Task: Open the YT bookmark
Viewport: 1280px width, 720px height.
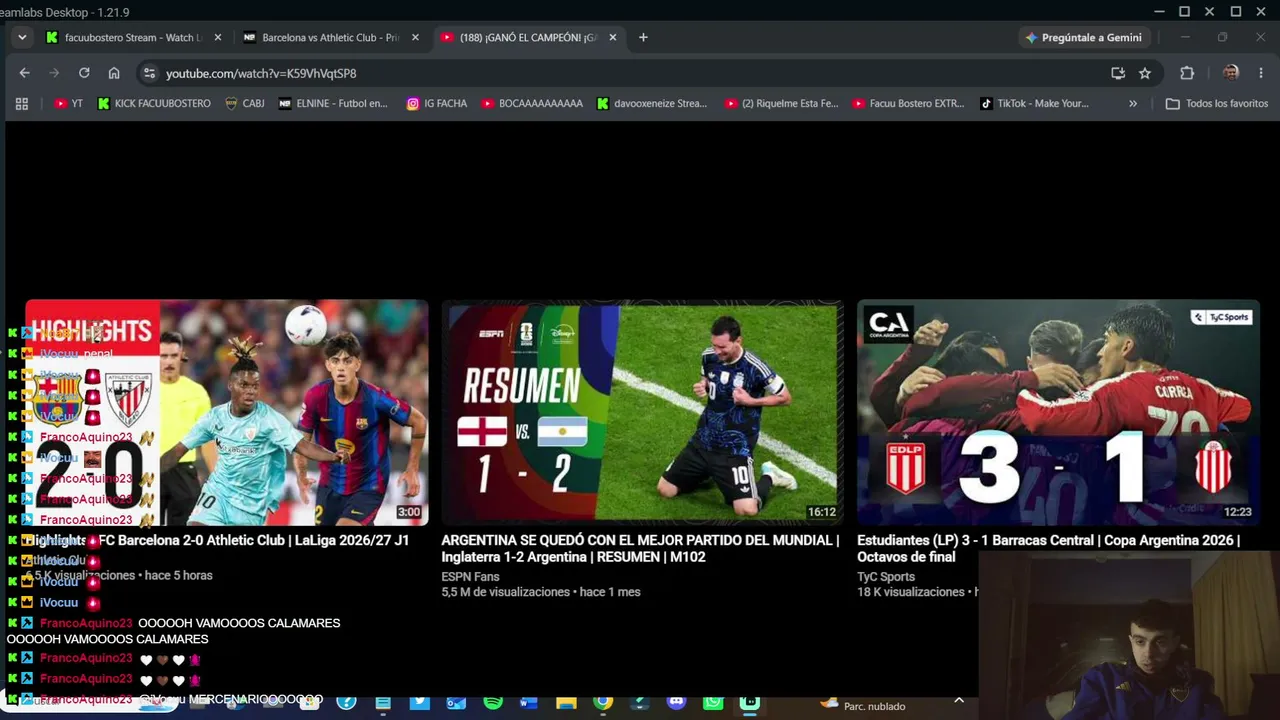Action: pyautogui.click(x=69, y=103)
